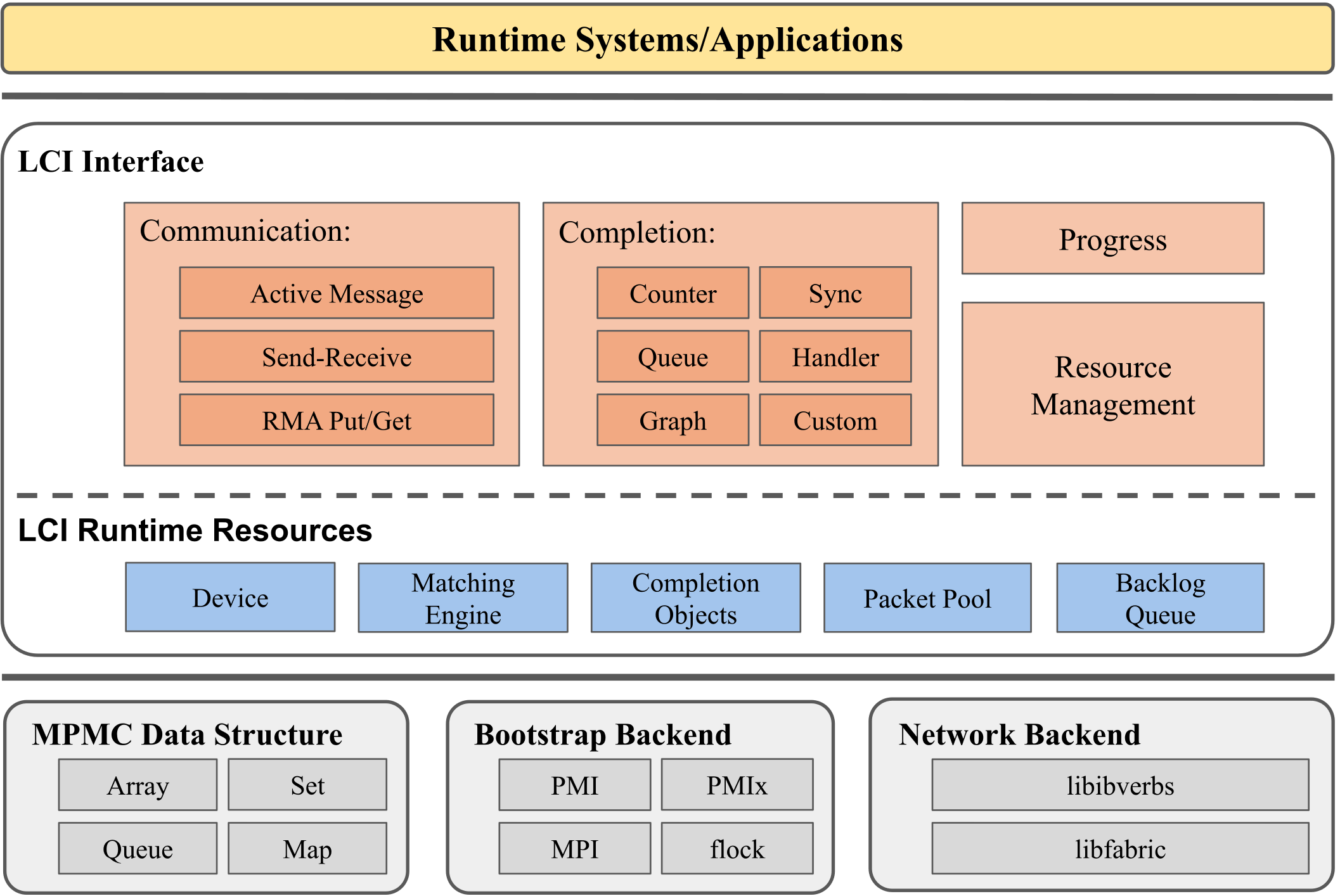Select the Sync completion box
The height and width of the screenshot is (896, 1340).
point(835,293)
